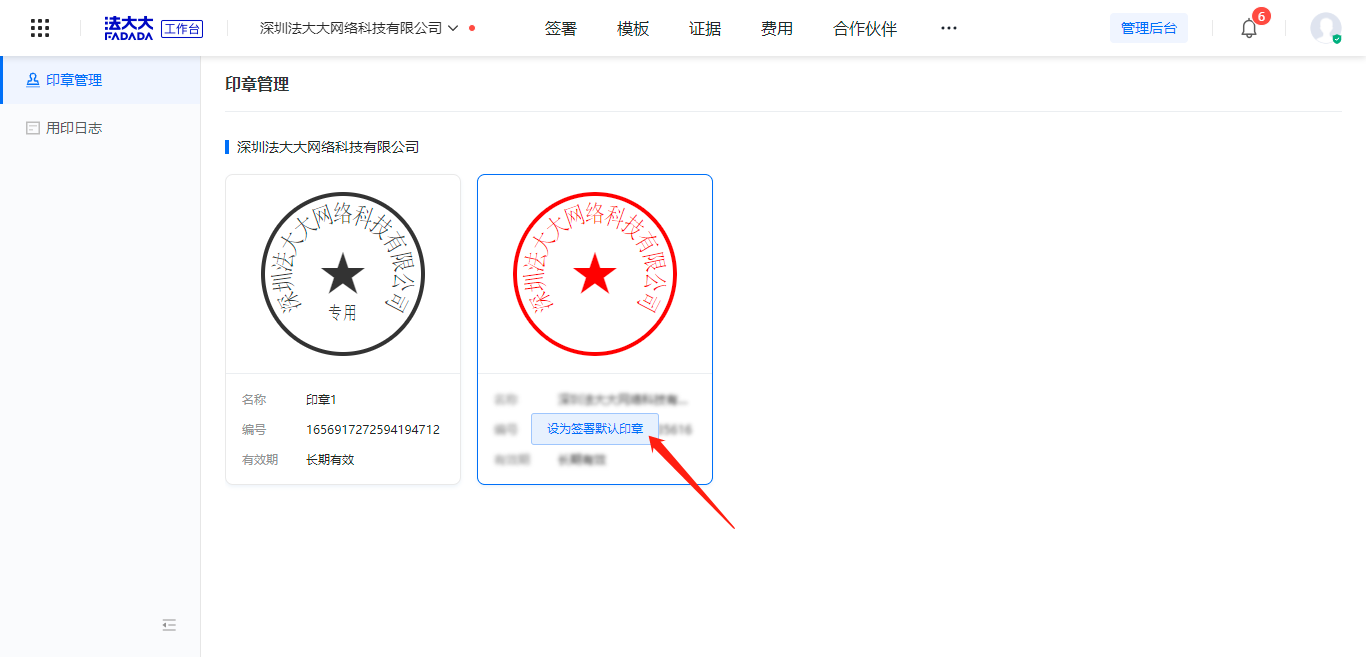This screenshot has width=1366, height=657.
Task: Click the 有效期 label on 印章1 card
Action: [x=260, y=460]
